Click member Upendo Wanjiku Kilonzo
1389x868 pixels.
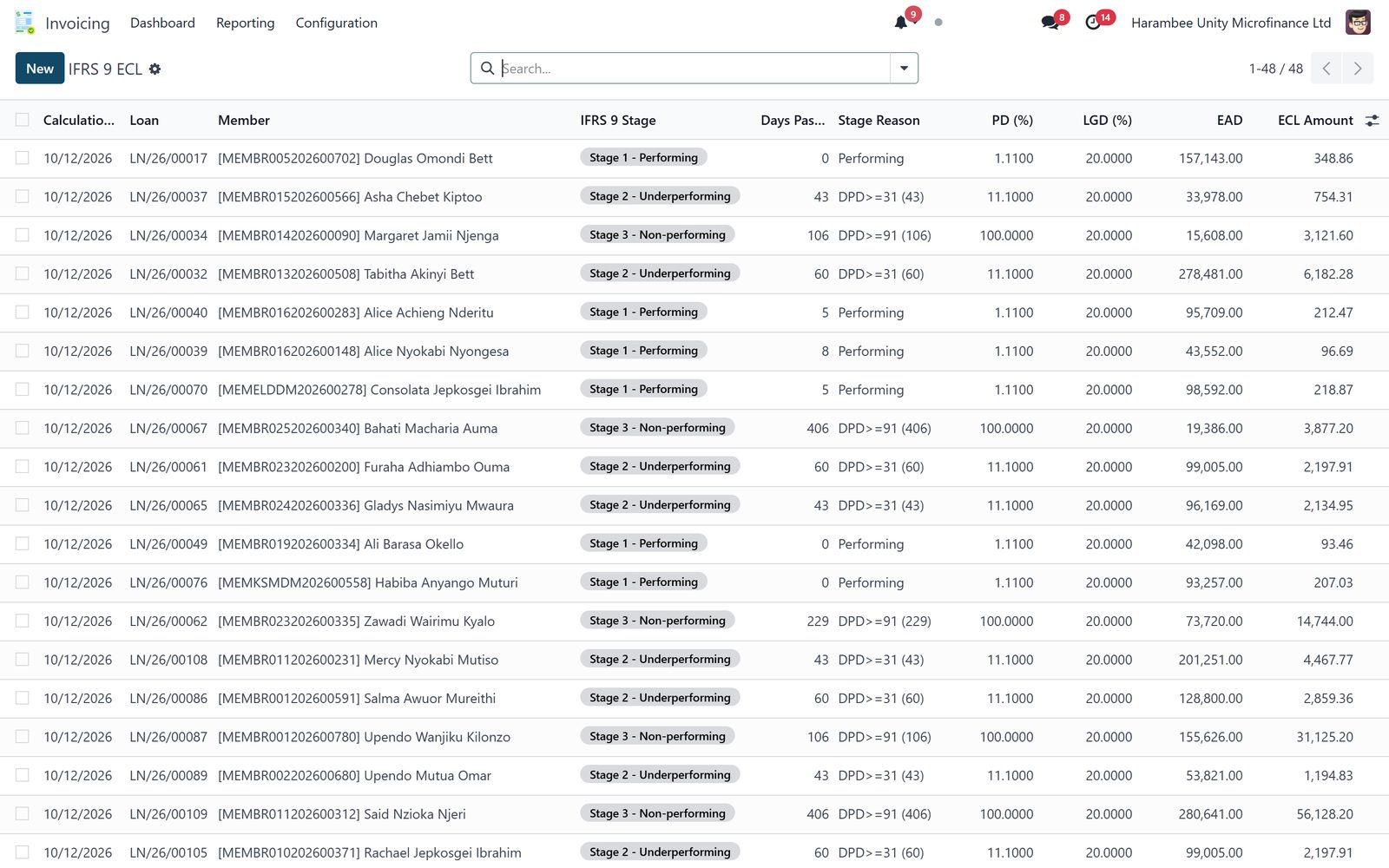pos(364,737)
